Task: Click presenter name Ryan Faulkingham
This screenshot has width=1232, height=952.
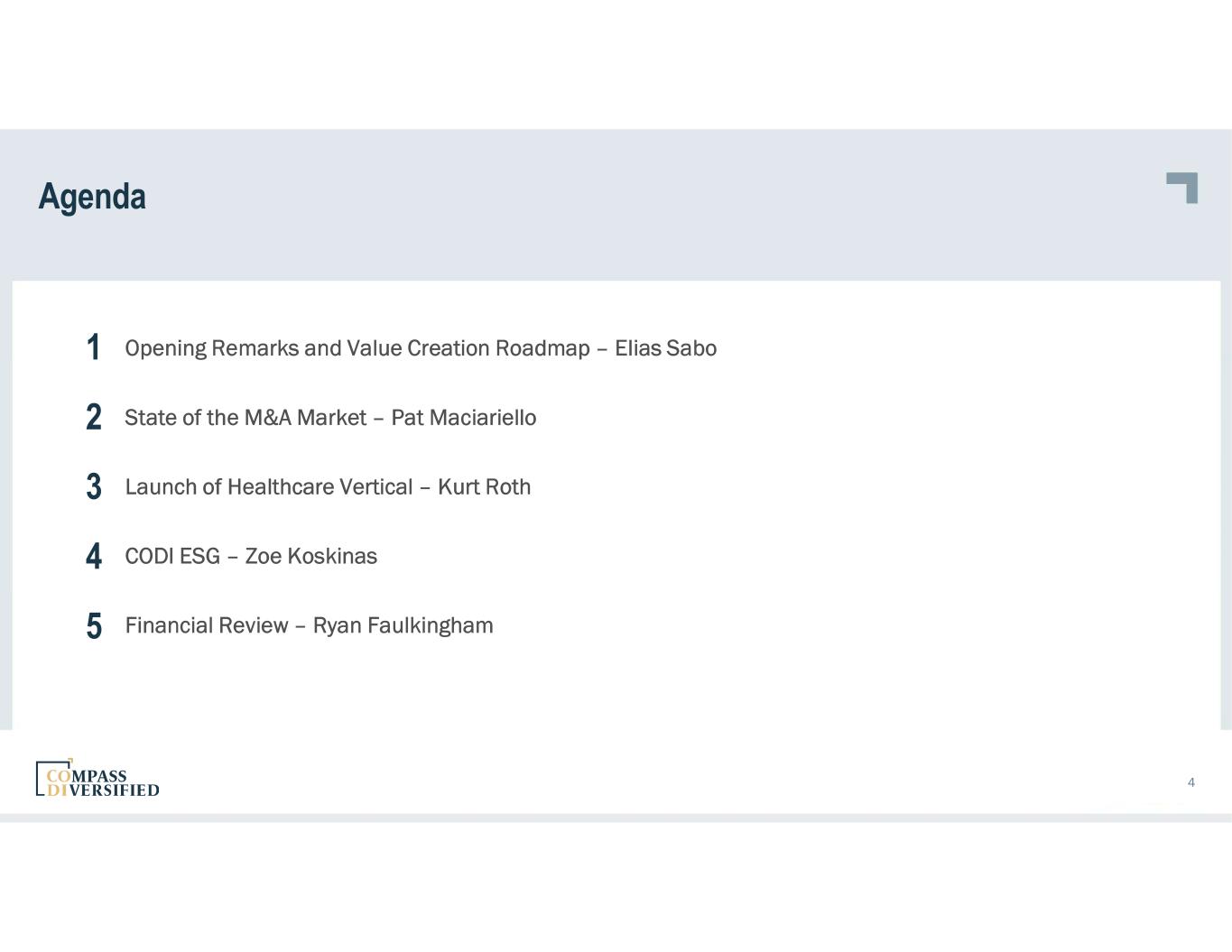Action: tap(403, 626)
